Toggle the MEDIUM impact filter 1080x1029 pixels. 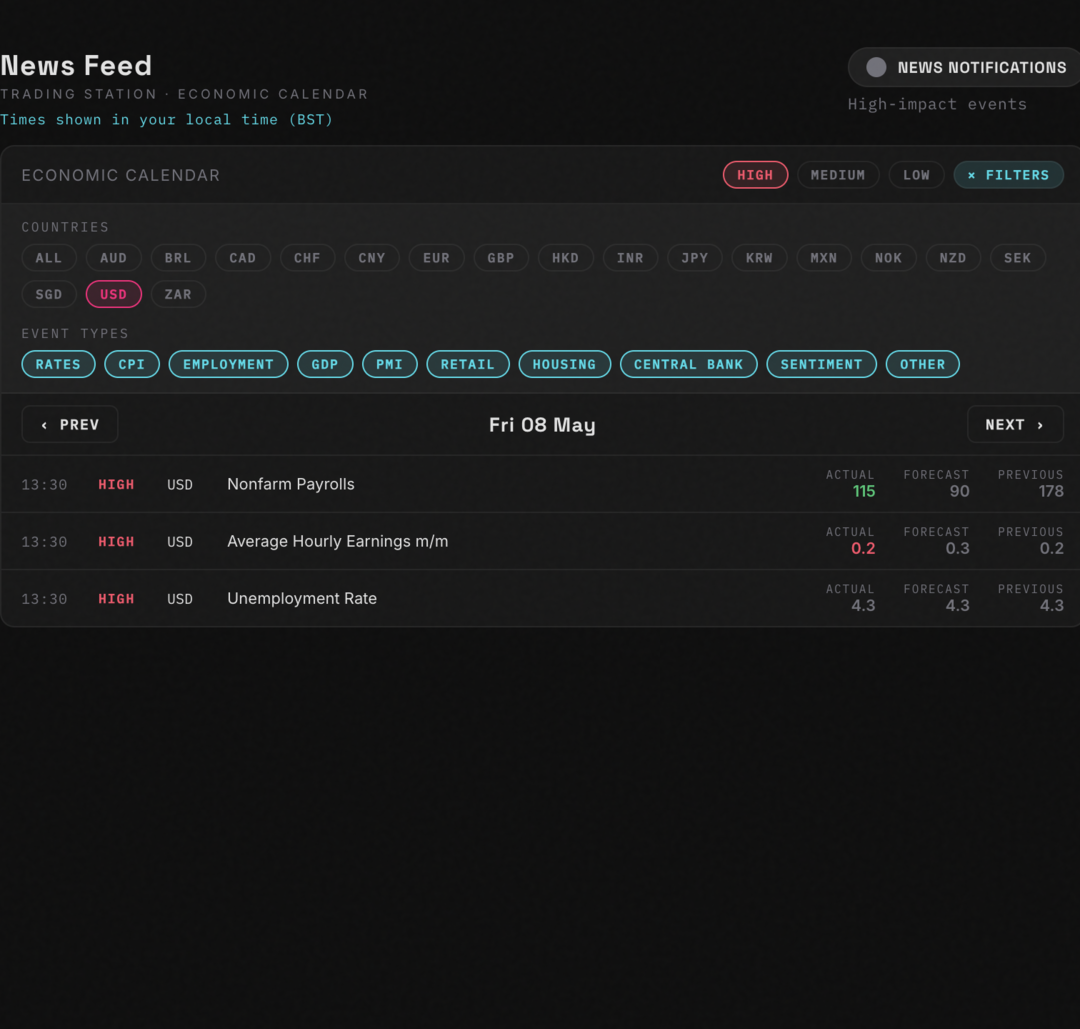838,175
